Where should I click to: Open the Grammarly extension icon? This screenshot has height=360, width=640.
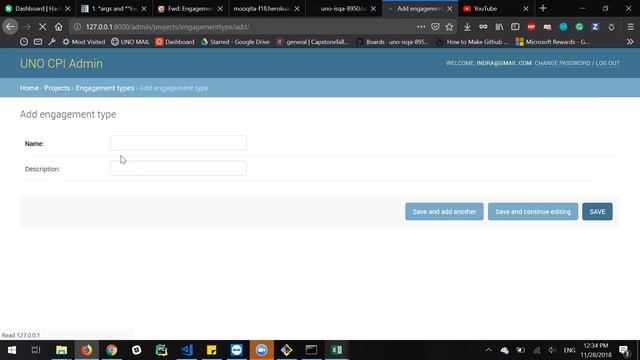[x=579, y=27]
